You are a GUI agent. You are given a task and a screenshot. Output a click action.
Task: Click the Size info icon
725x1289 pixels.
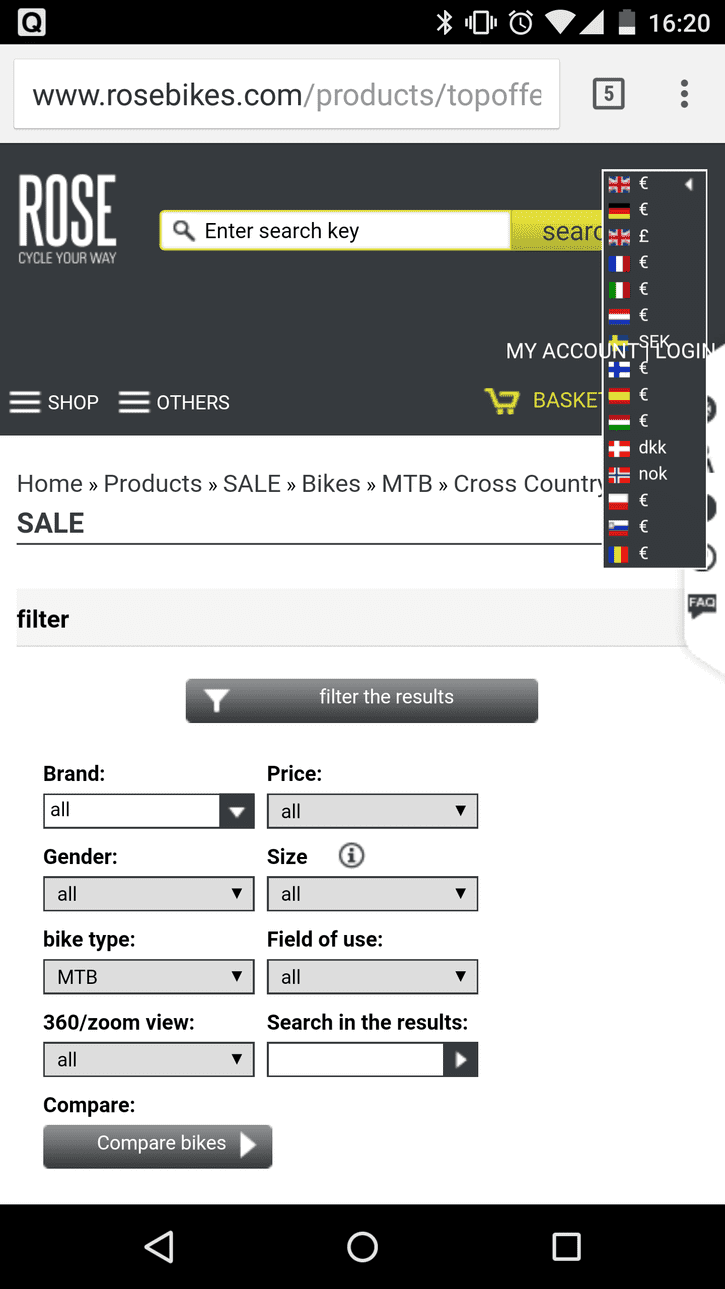pyautogui.click(x=351, y=856)
